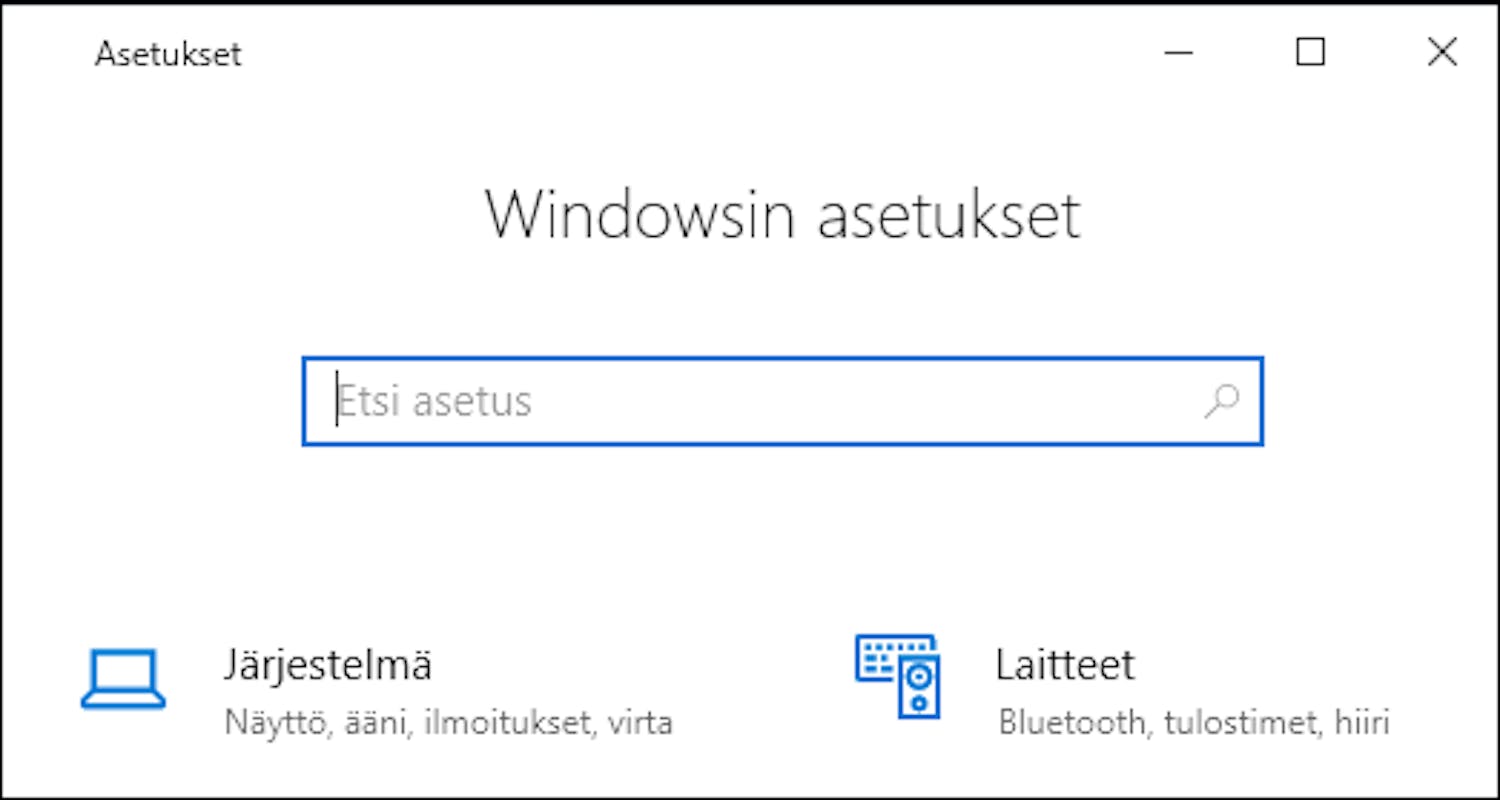Open the Laitteet category link
Viewport: 1500px width, 800px height.
click(x=1065, y=663)
